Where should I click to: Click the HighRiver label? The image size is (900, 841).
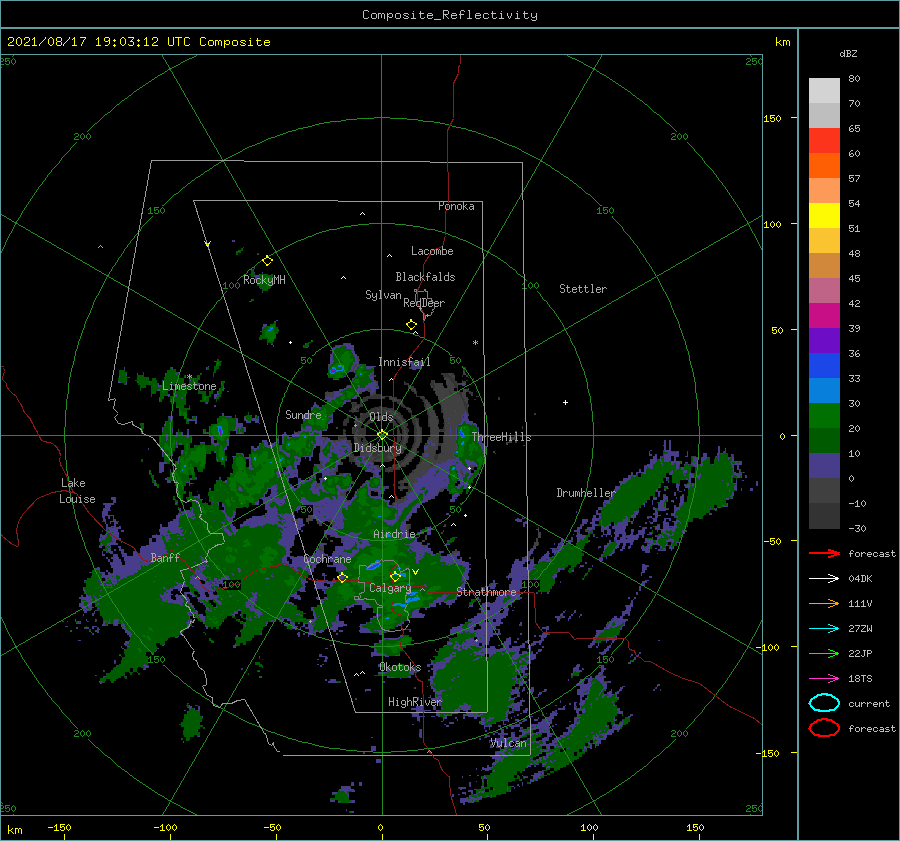(414, 702)
